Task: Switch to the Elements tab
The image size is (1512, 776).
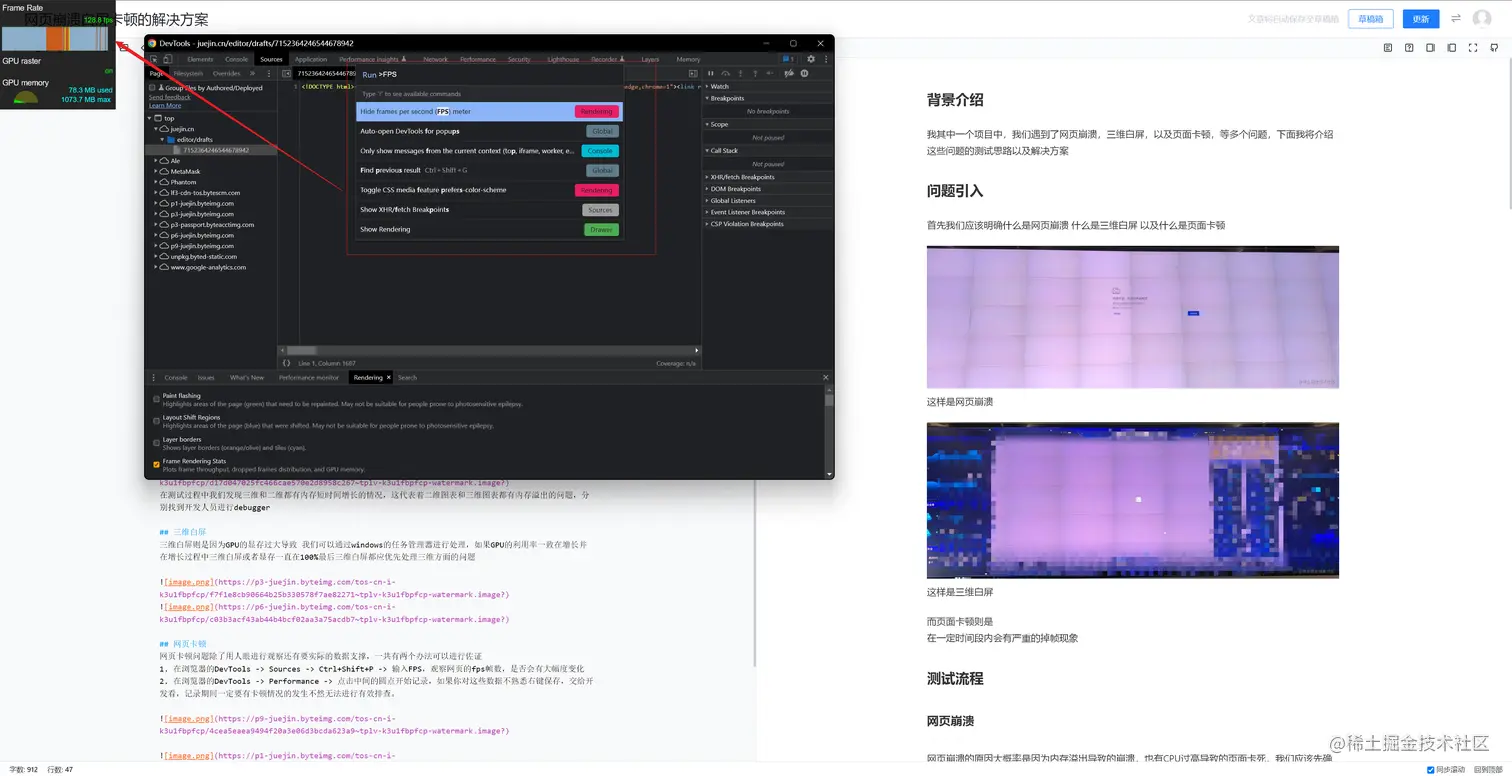Action: coord(200,59)
